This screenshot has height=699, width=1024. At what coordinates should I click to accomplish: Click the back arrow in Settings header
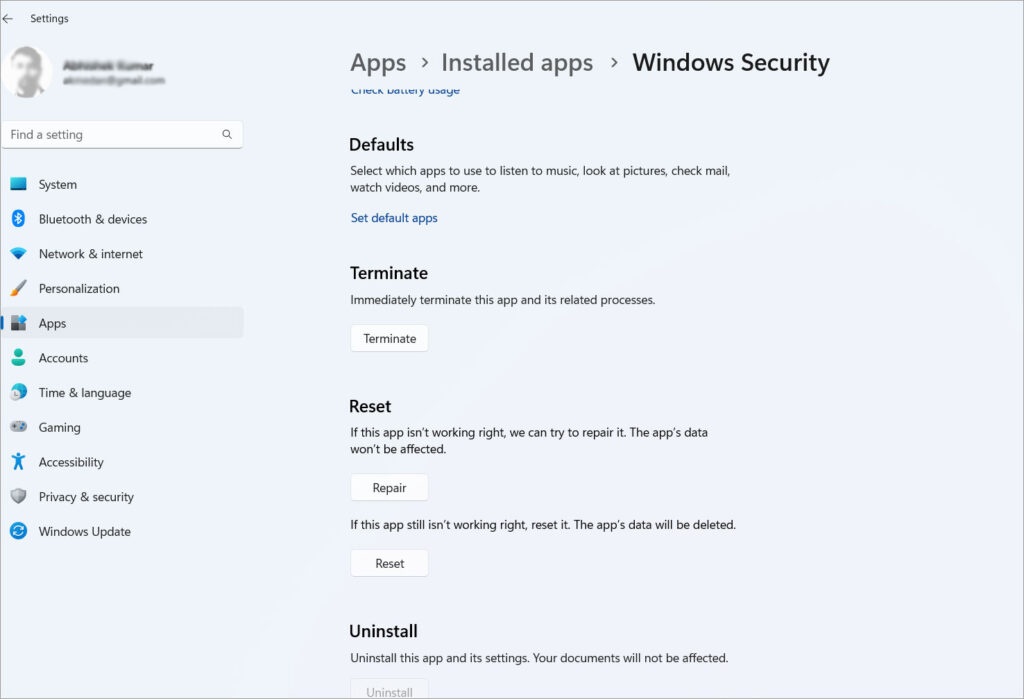(x=8, y=18)
